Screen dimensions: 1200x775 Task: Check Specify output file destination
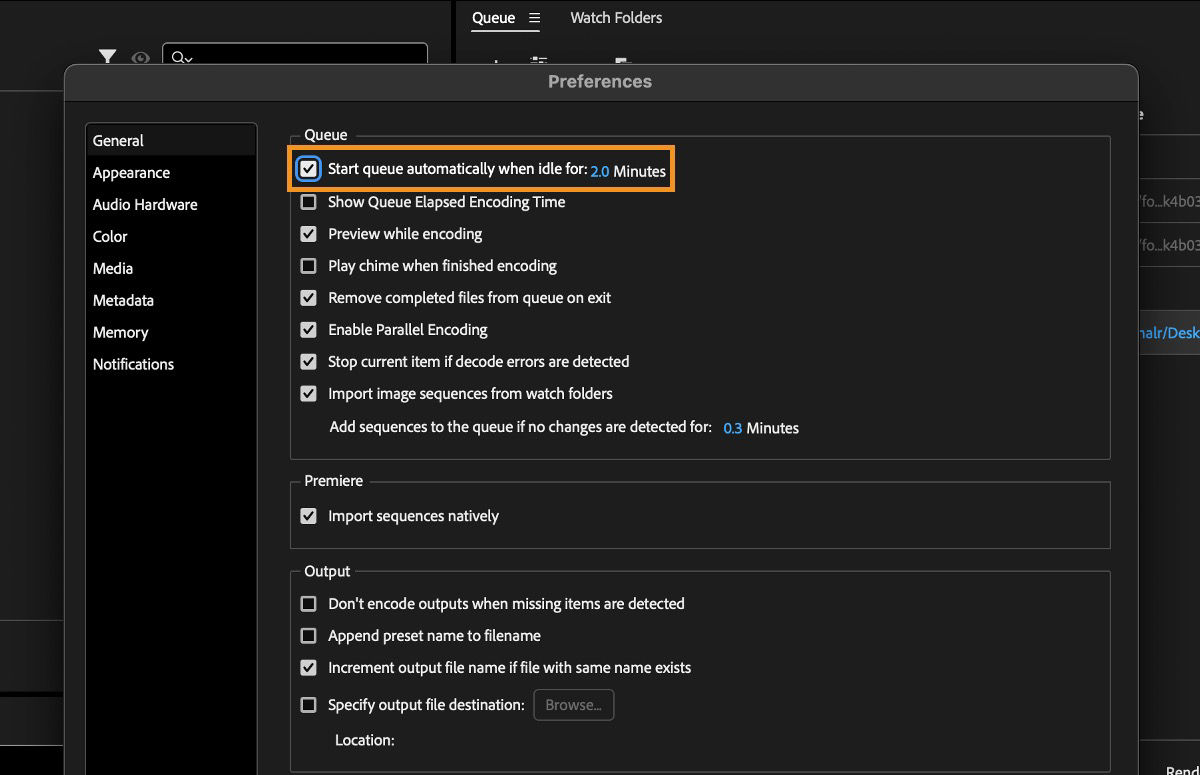pos(308,704)
